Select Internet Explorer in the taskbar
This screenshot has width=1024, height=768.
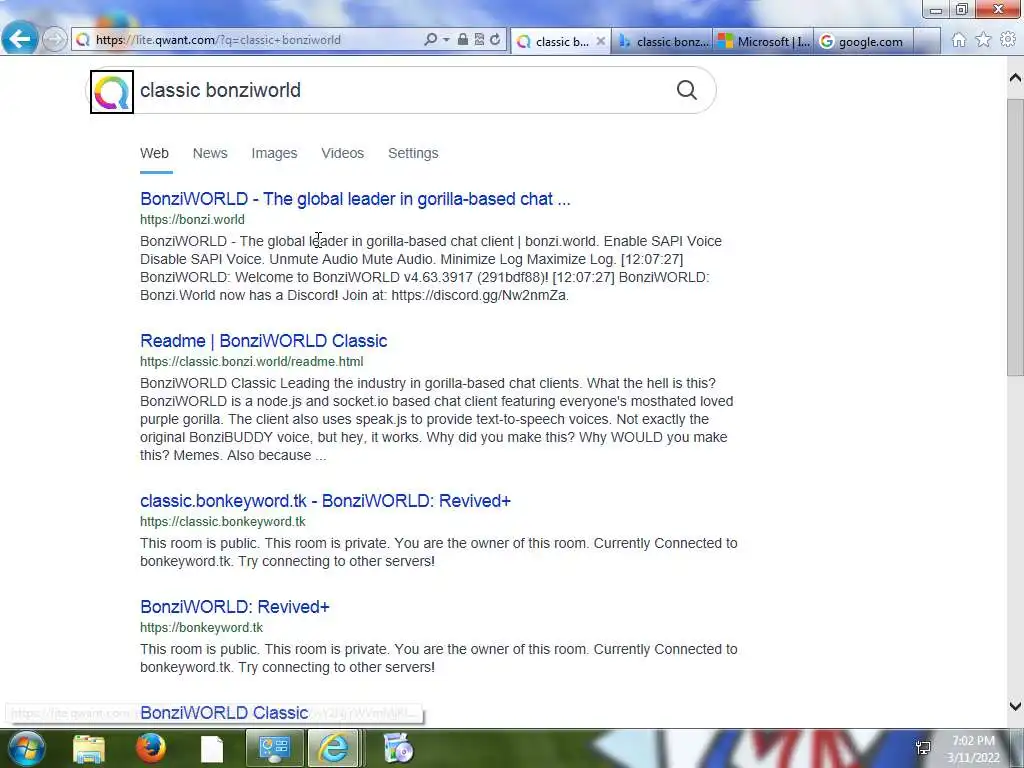pos(333,749)
